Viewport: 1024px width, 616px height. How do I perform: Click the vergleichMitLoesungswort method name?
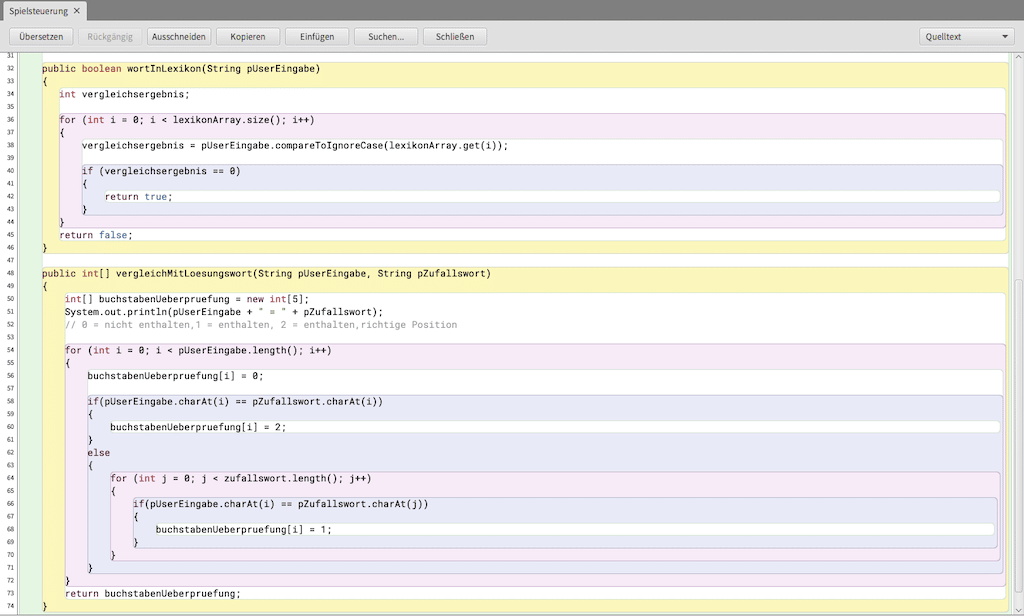click(x=184, y=274)
